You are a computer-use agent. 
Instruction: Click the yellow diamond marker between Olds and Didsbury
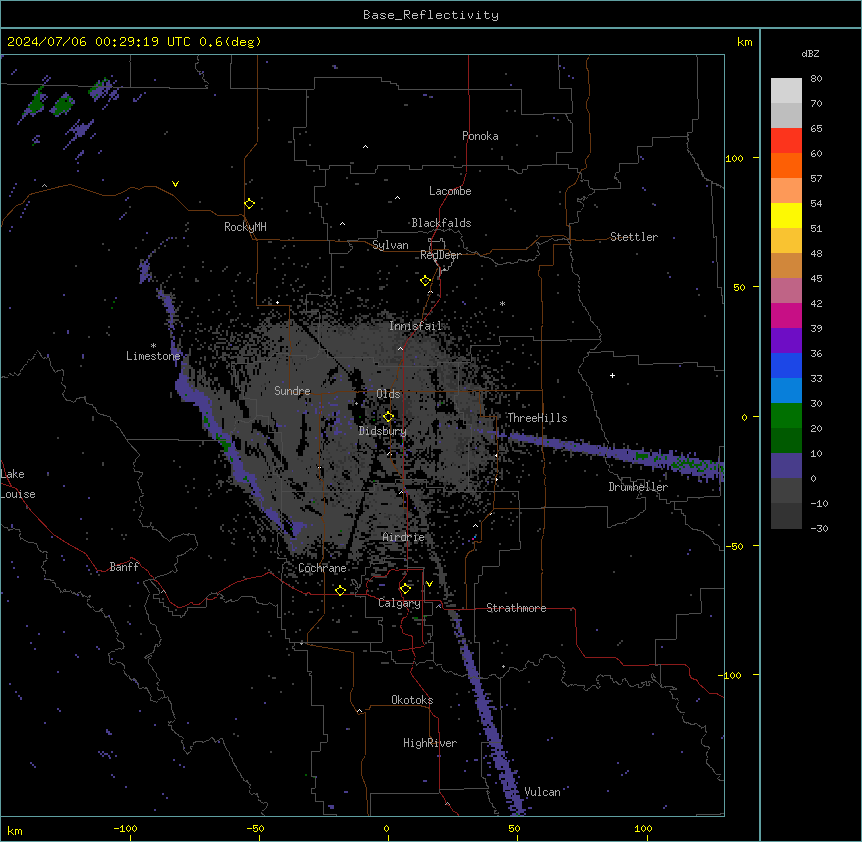tap(388, 417)
